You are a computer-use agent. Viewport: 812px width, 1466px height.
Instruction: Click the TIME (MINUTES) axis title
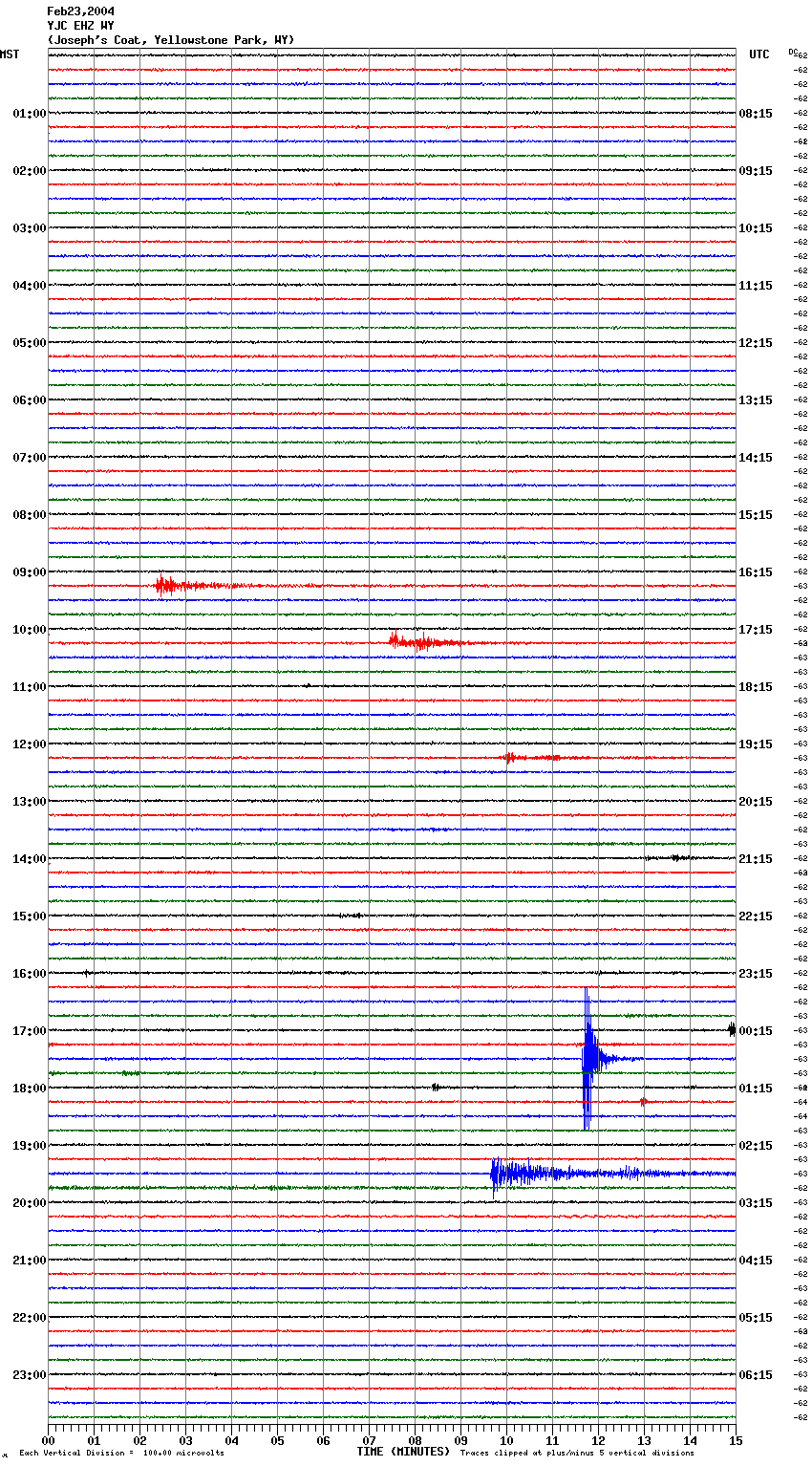coord(403,1452)
